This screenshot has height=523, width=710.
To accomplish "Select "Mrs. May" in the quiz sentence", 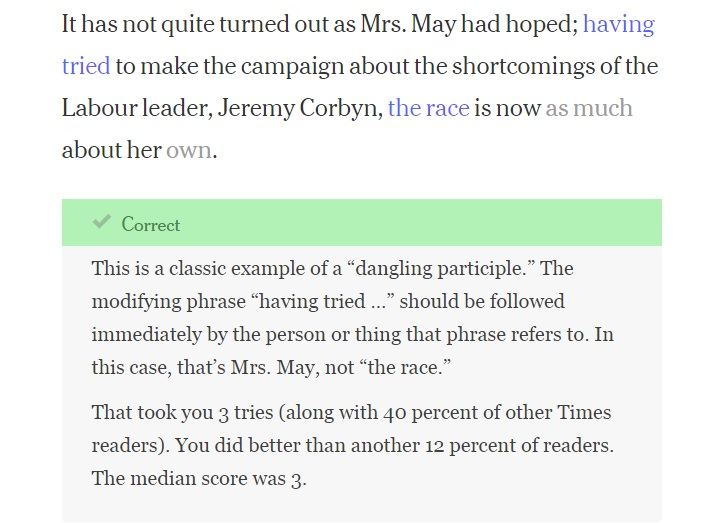I will click(x=408, y=24).
